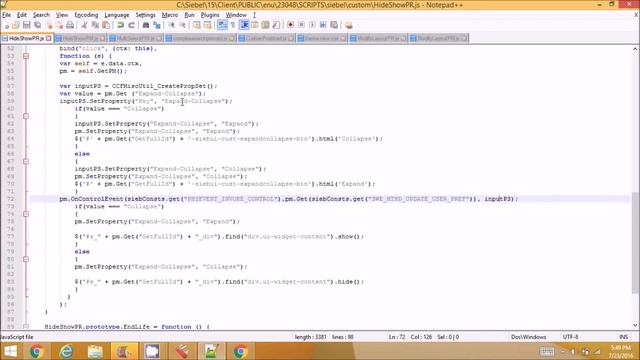Collapse the fold at line 53

[x=26, y=56]
